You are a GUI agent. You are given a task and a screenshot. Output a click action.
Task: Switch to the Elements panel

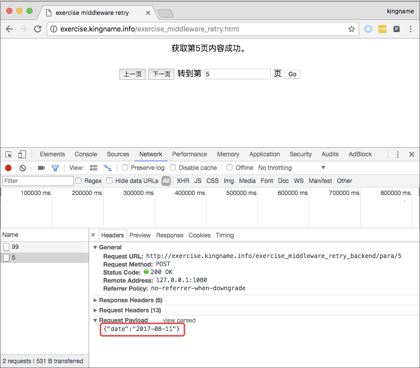[x=52, y=154]
